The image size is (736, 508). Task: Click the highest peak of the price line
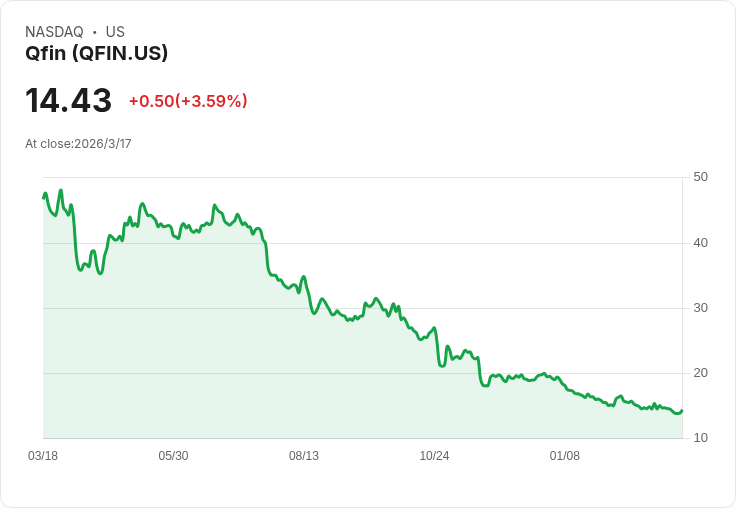tap(61, 190)
